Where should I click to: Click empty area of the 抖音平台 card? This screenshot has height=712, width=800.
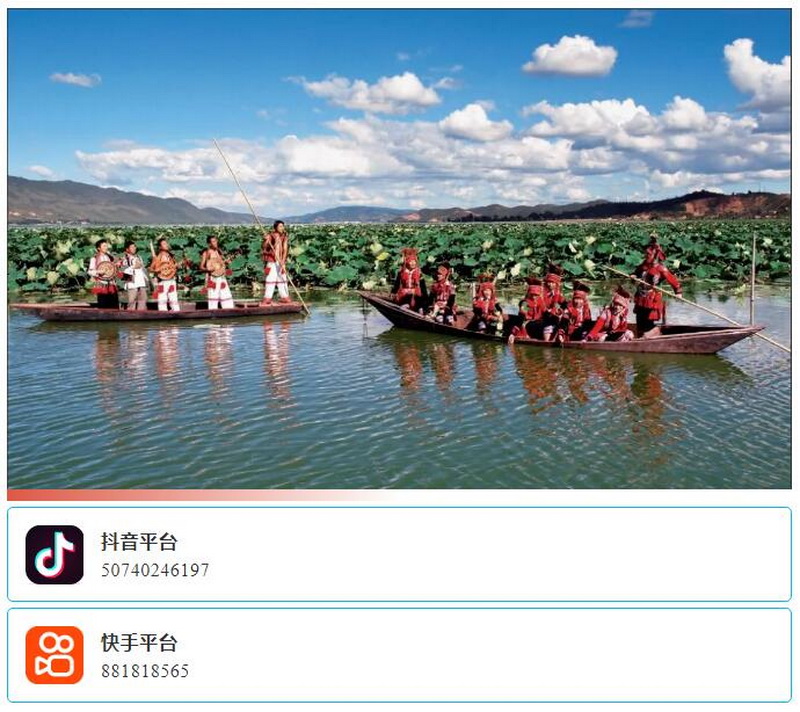pyautogui.click(x=485, y=555)
